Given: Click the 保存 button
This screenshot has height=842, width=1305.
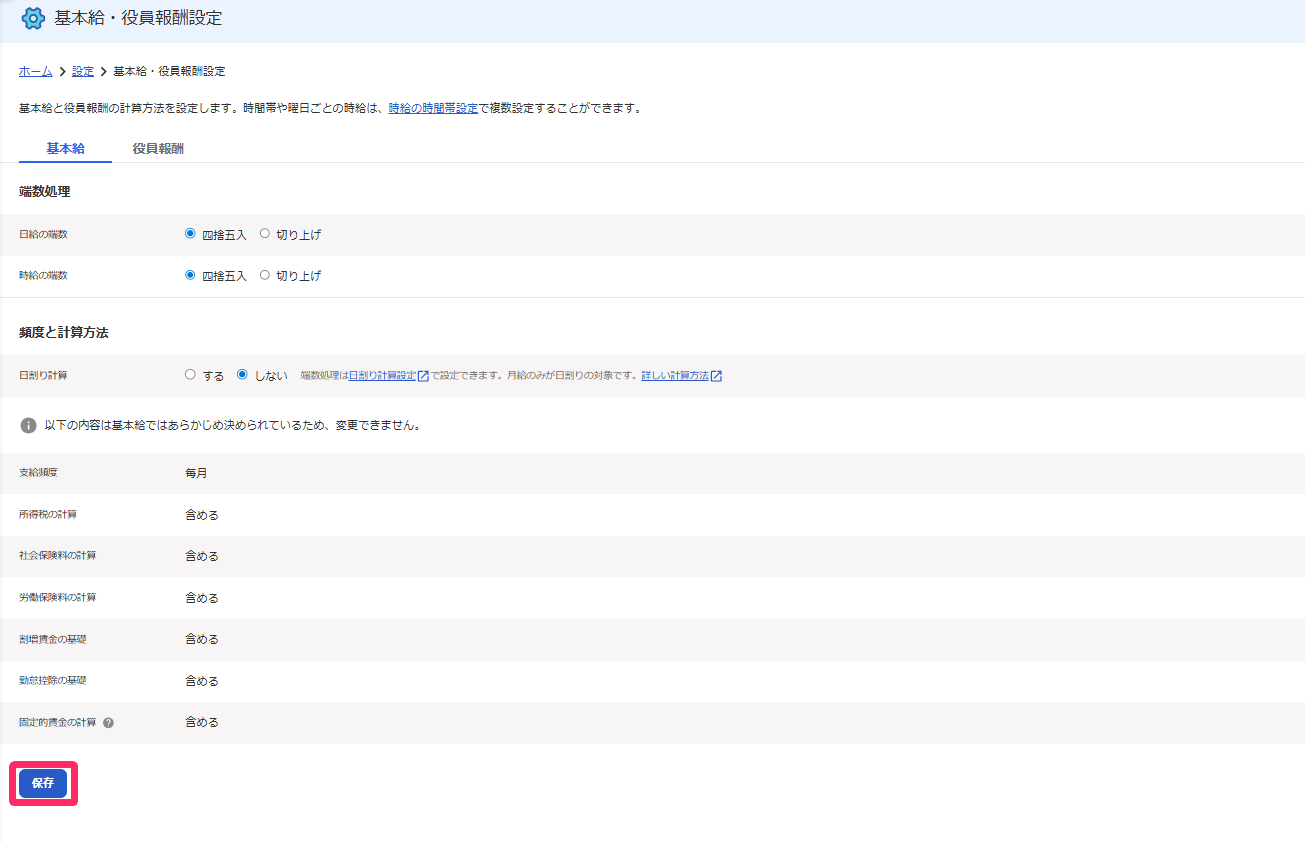Looking at the screenshot, I should (x=43, y=784).
